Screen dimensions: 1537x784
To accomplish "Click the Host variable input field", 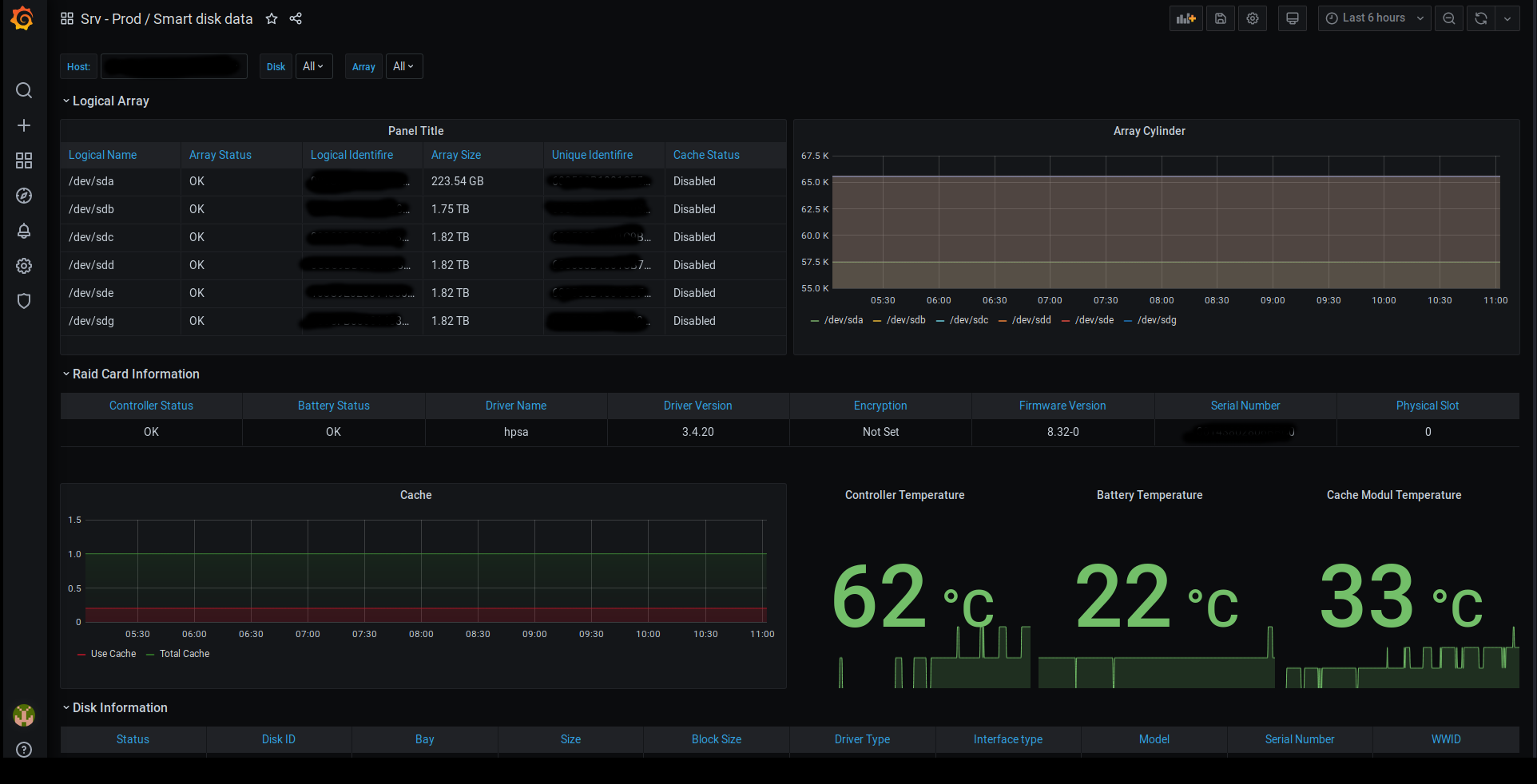I will coord(174,66).
